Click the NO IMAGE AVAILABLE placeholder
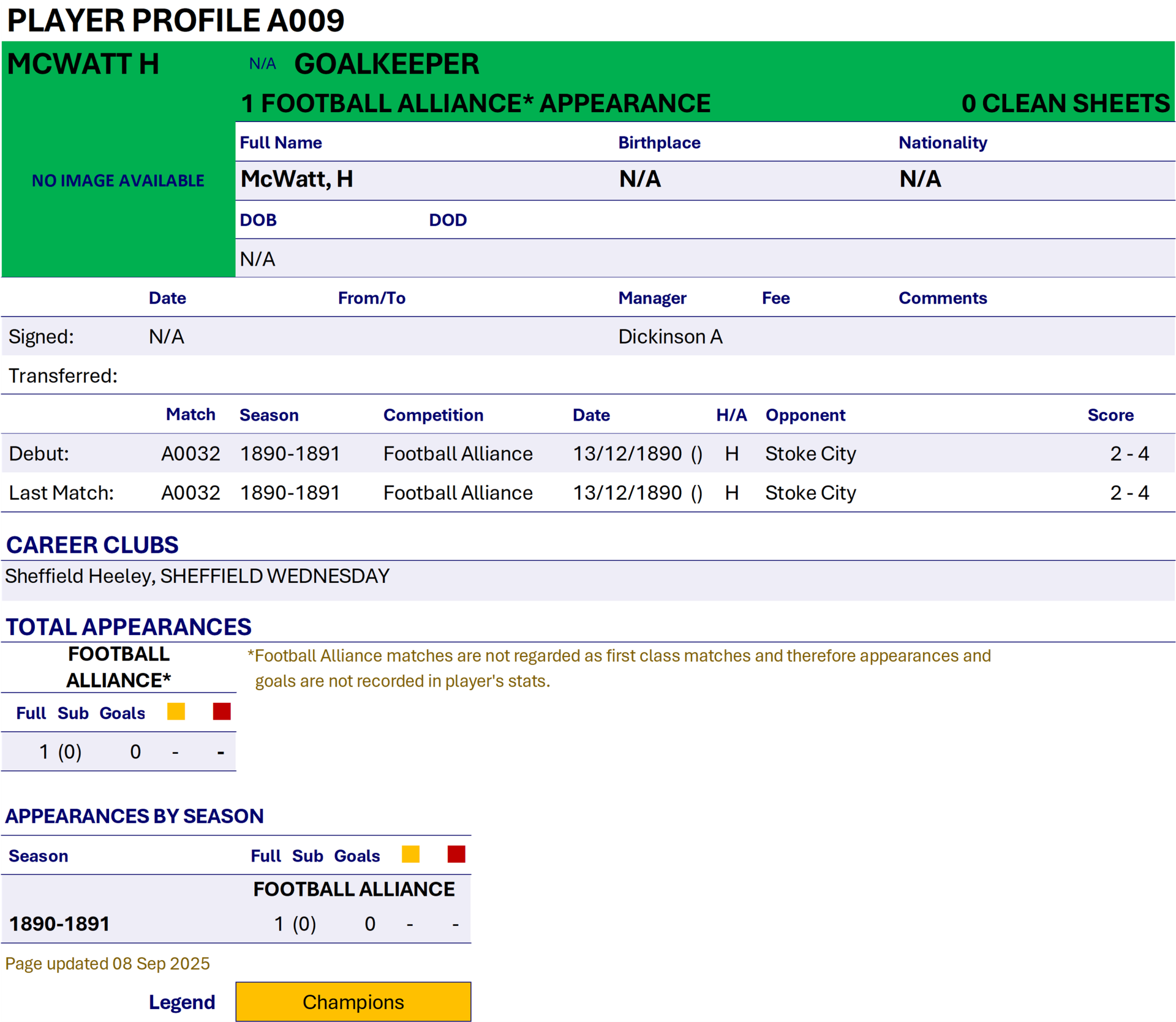The image size is (1176, 1022). click(118, 181)
